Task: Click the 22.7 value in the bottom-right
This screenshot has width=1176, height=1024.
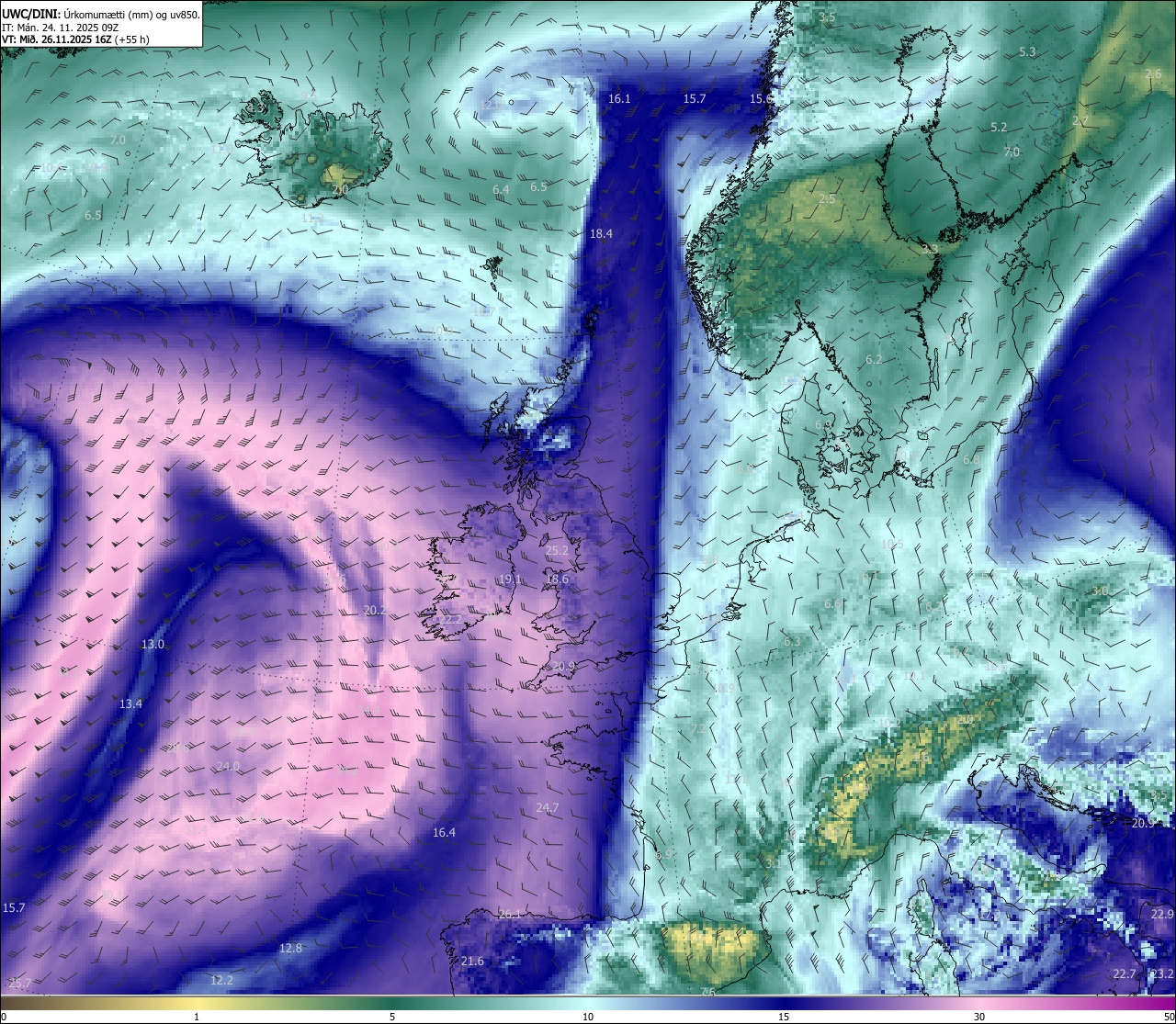Action: point(1124,973)
